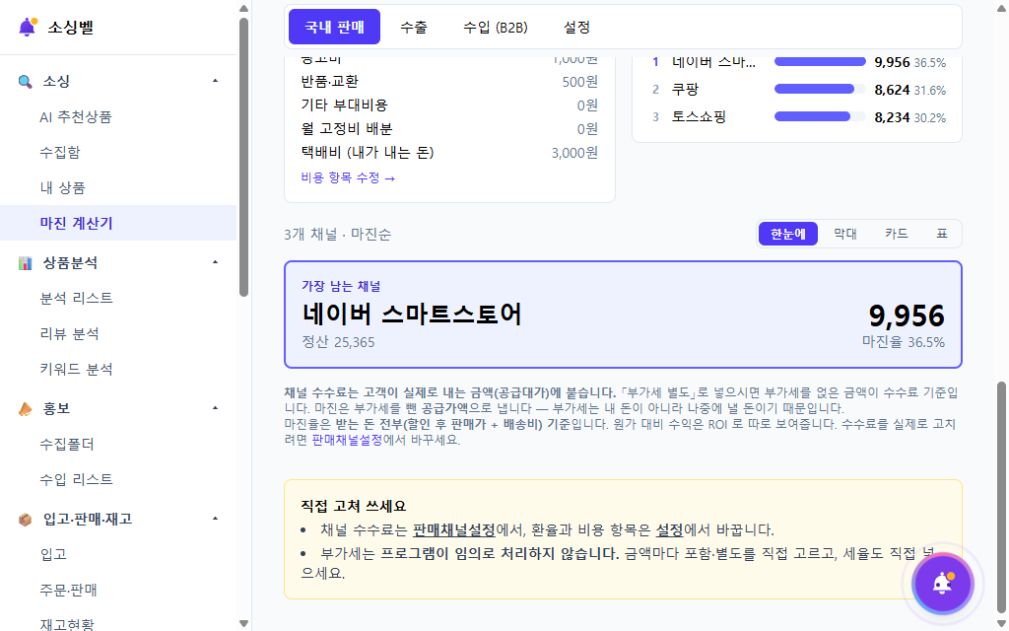Image resolution: width=1009 pixels, height=631 pixels.
Task: Click the 마진율 36.5% text in the card
Action: (x=903, y=342)
